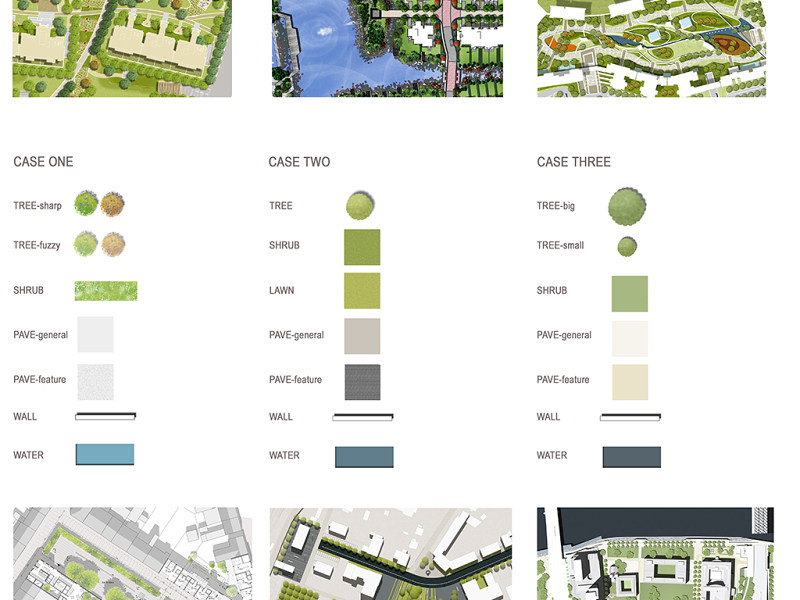Click the PAVE-general label in Case Three

564,335
